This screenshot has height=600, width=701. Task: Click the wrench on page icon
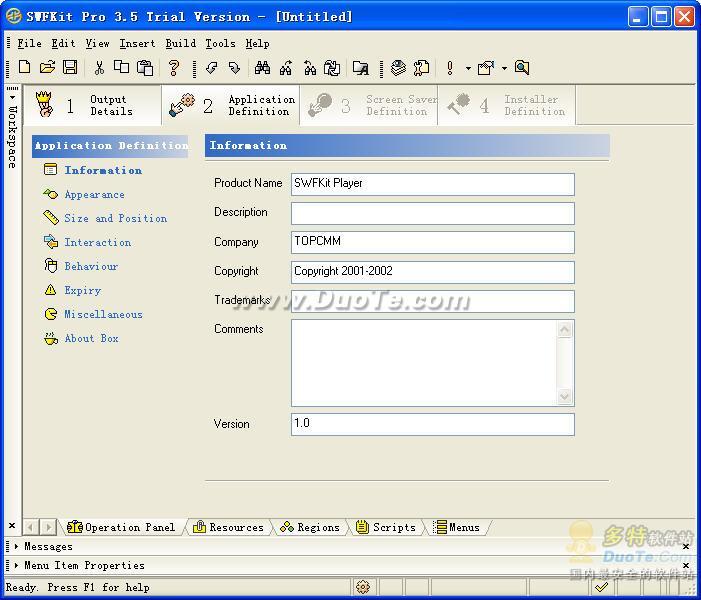click(421, 68)
